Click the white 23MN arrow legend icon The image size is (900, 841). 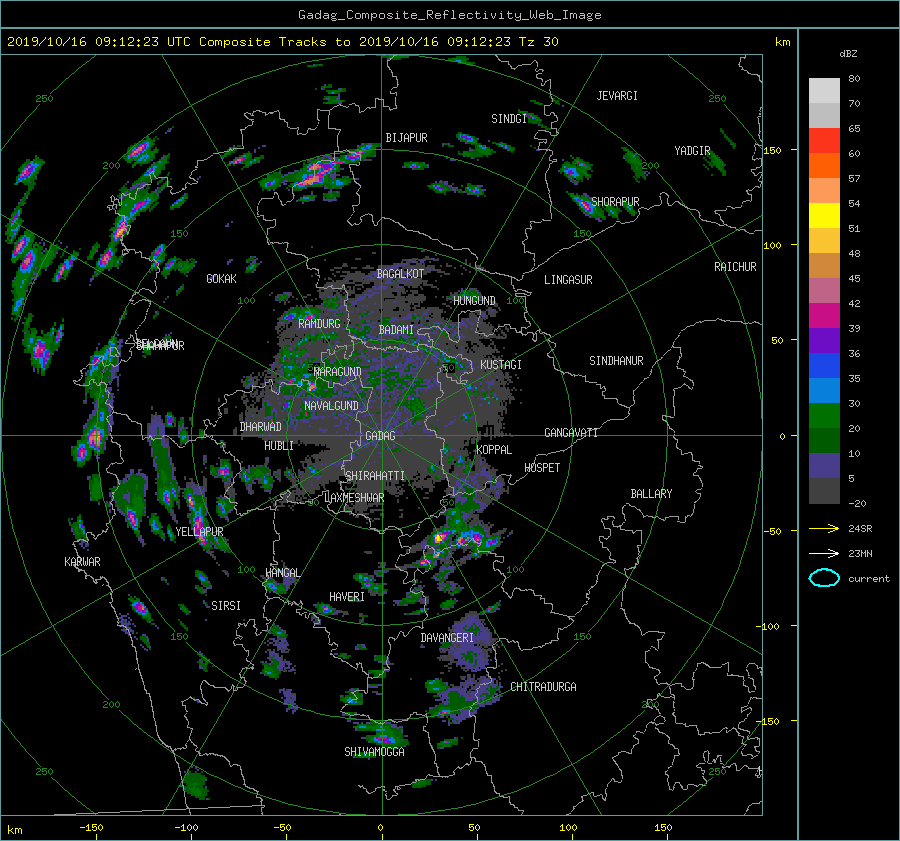pos(824,553)
